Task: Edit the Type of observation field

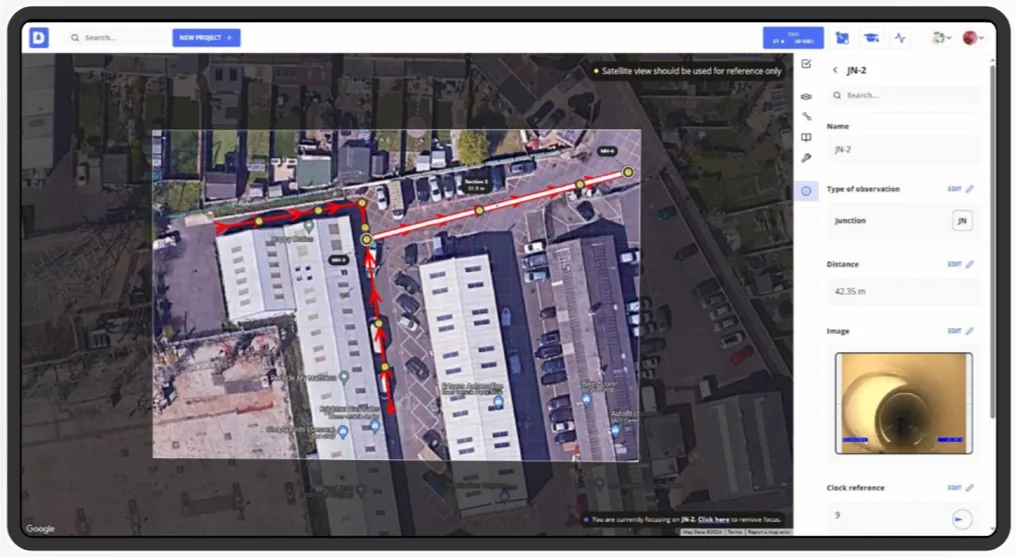Action: tap(961, 189)
